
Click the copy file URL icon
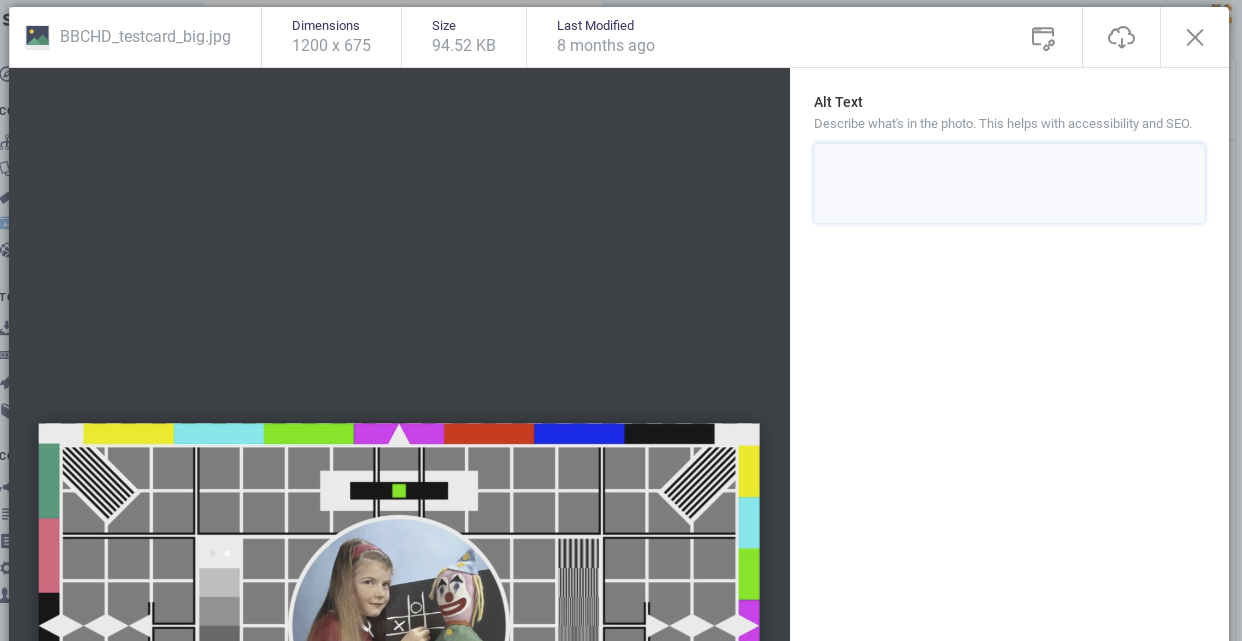pos(1043,38)
